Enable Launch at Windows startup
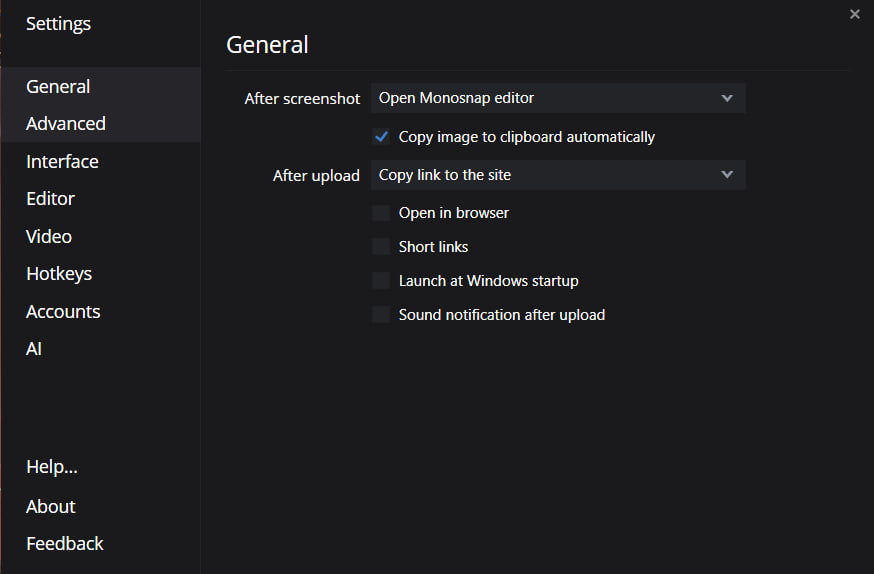 [x=381, y=280]
